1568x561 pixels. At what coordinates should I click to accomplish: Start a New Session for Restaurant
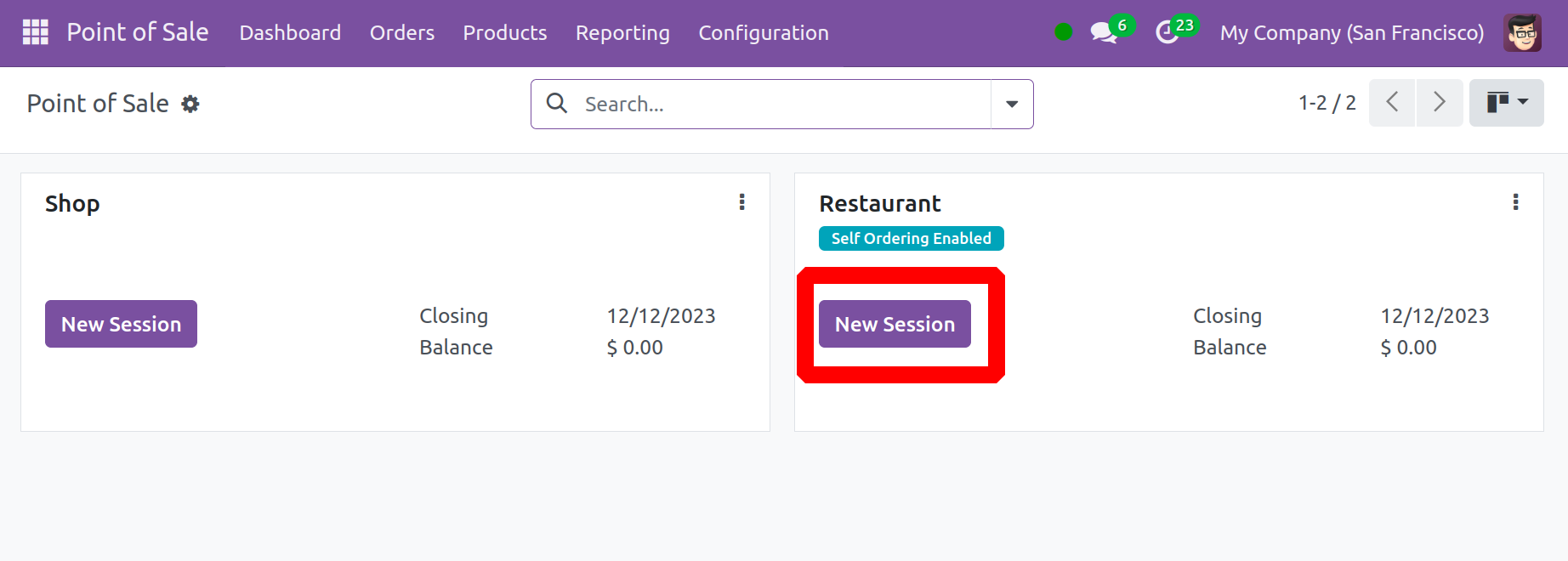tap(895, 324)
